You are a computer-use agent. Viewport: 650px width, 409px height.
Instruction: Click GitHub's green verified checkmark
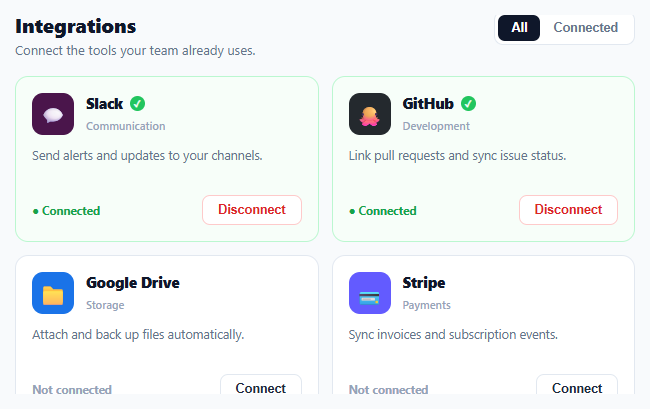[468, 104]
